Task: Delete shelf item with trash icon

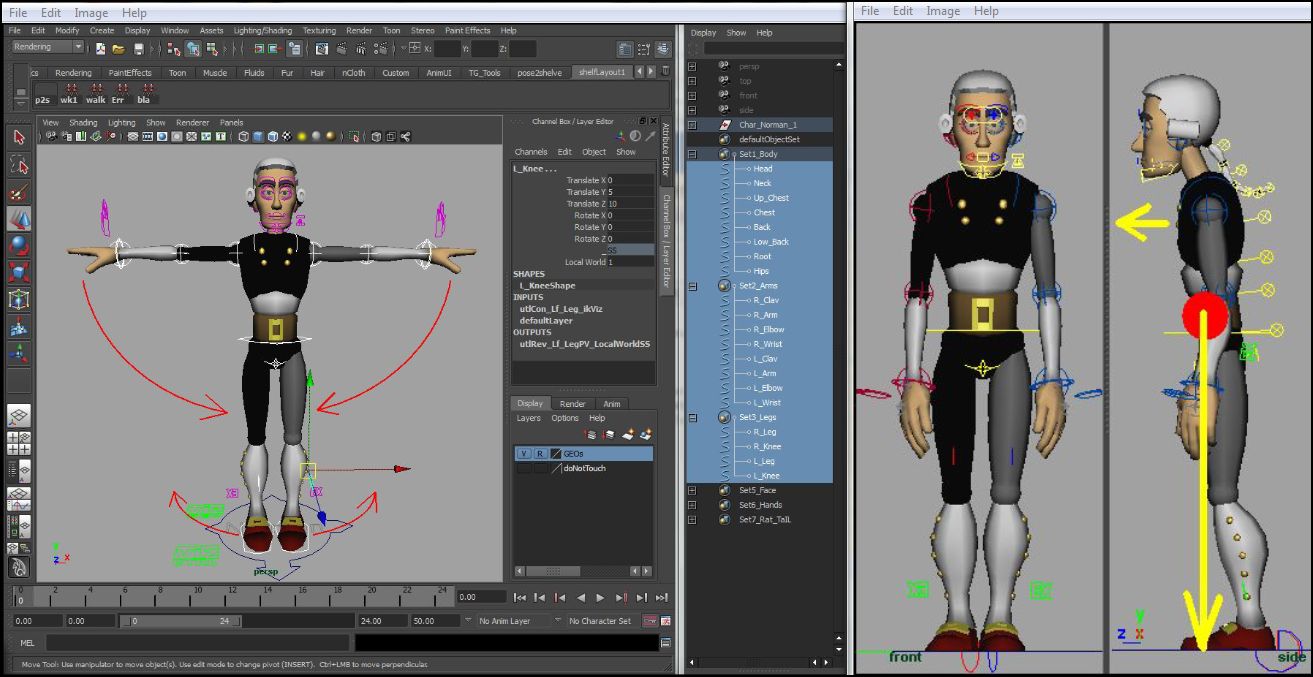Action: tap(666, 72)
